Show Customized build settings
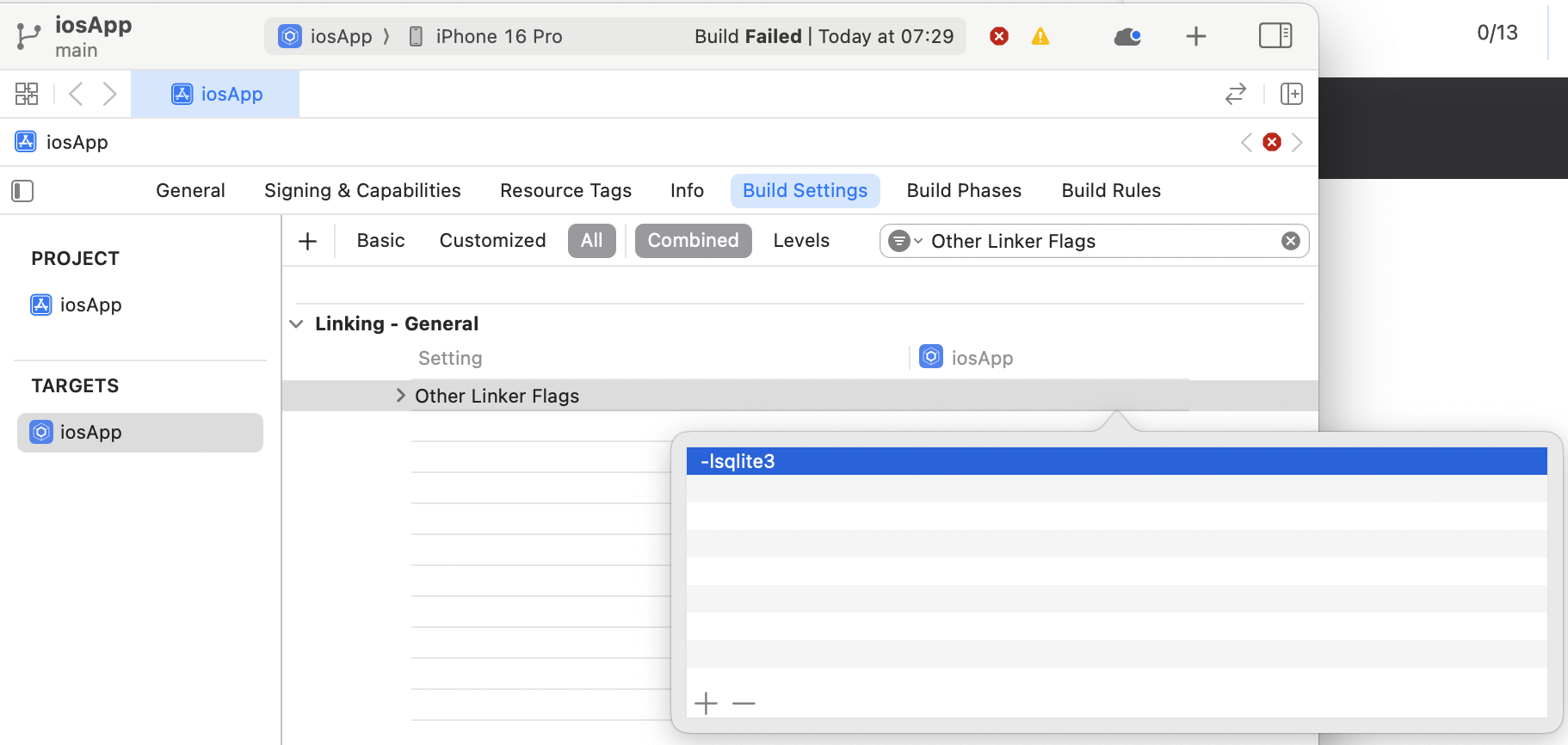This screenshot has height=745, width=1568. 492,241
